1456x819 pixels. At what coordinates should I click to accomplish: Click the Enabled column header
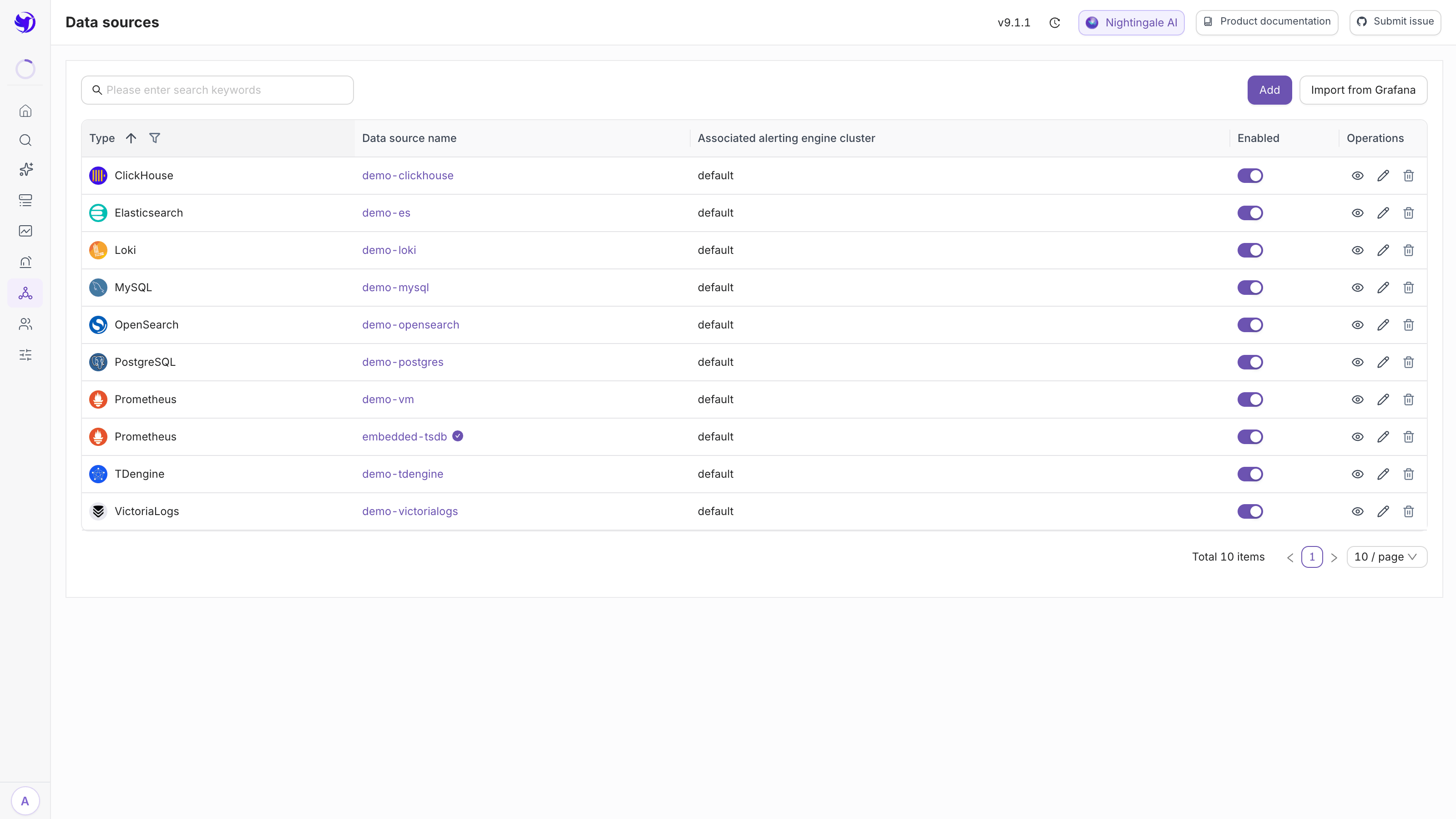[x=1258, y=138]
